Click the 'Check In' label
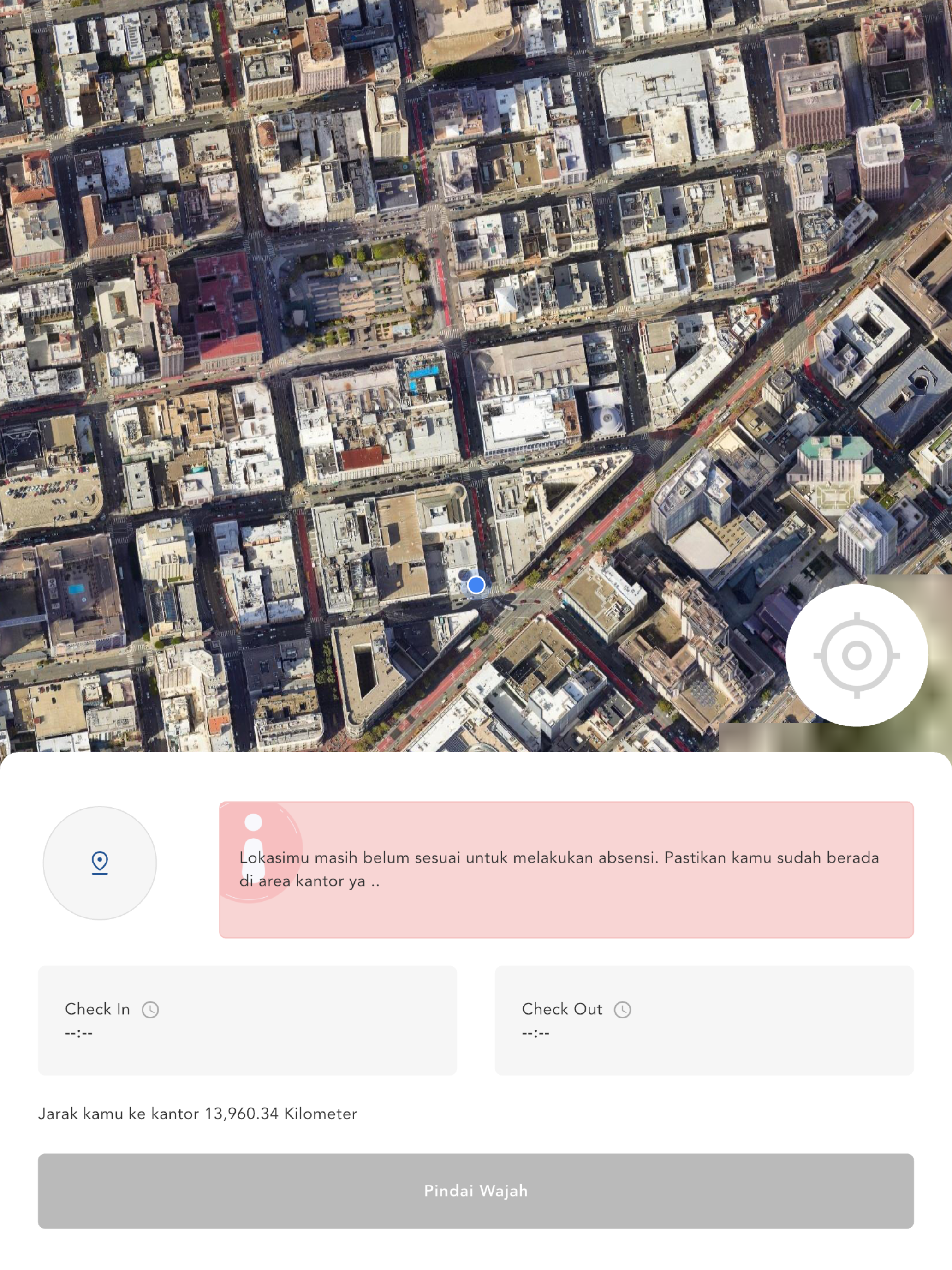 (98, 1009)
